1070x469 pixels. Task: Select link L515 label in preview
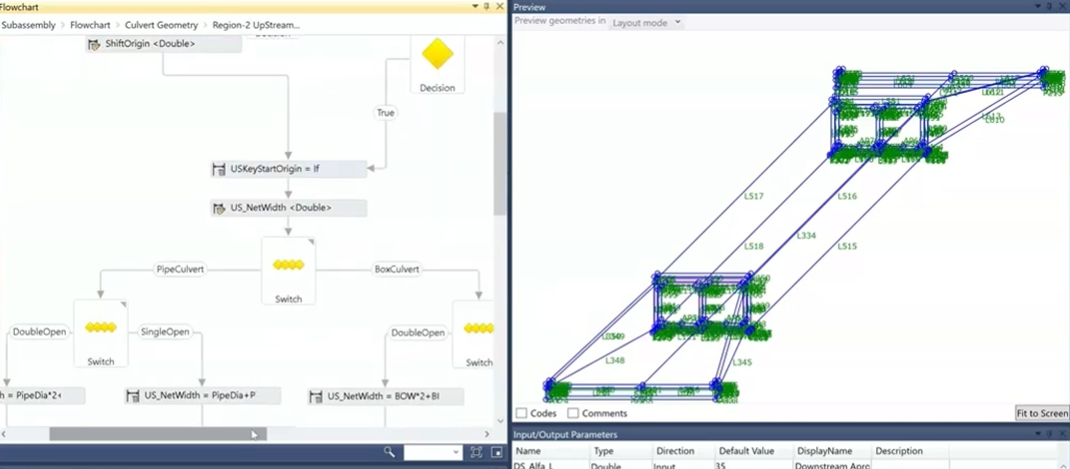click(x=847, y=246)
